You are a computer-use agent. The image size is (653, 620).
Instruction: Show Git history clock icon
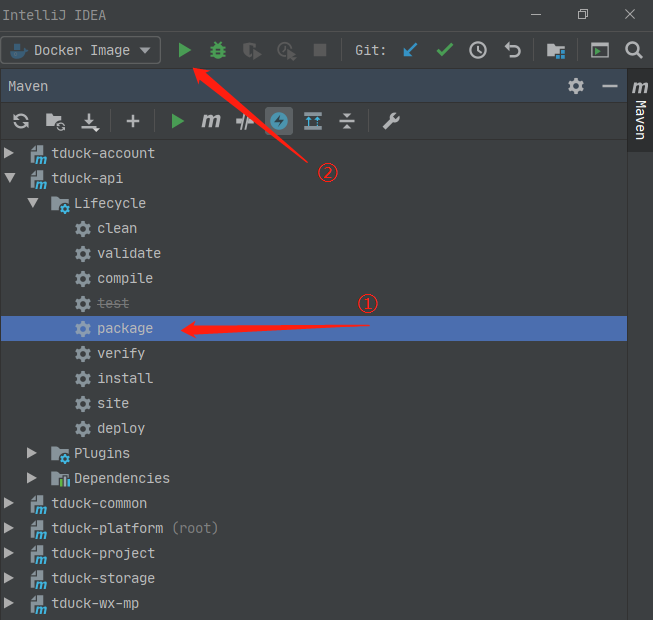pyautogui.click(x=478, y=50)
